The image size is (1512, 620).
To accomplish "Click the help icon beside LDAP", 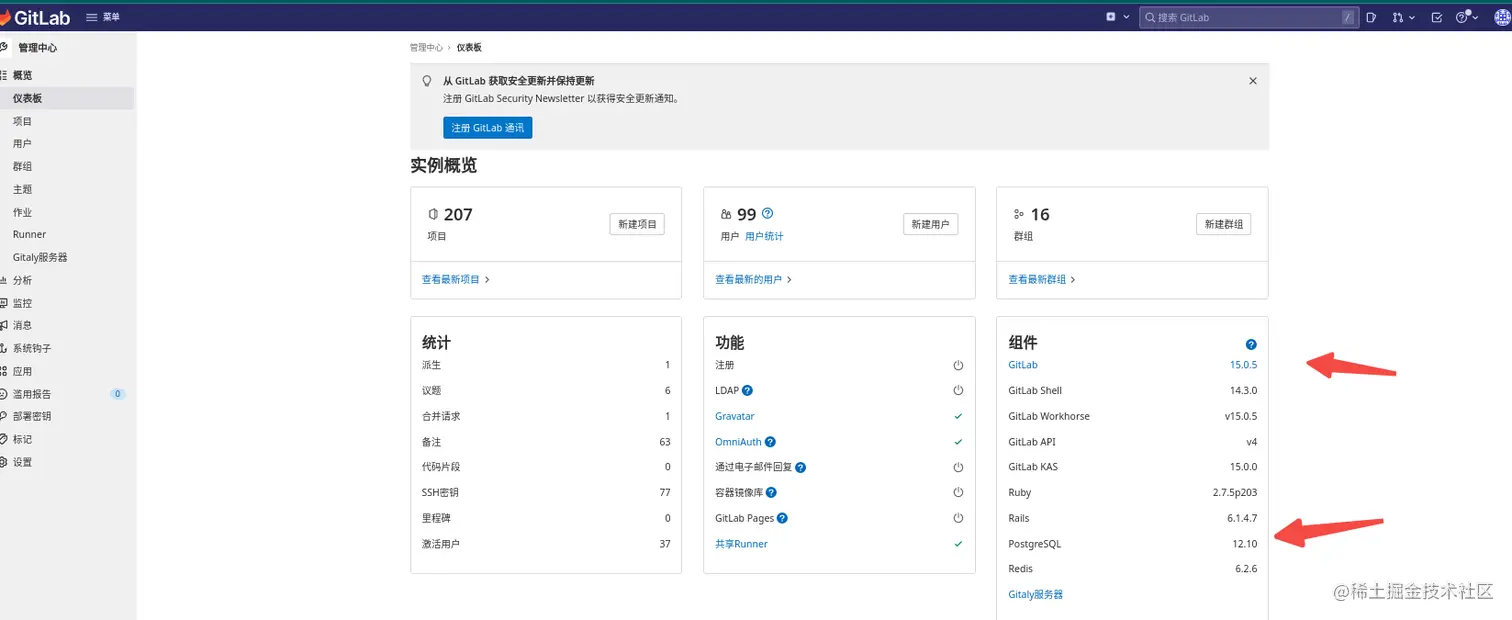I will point(748,391).
